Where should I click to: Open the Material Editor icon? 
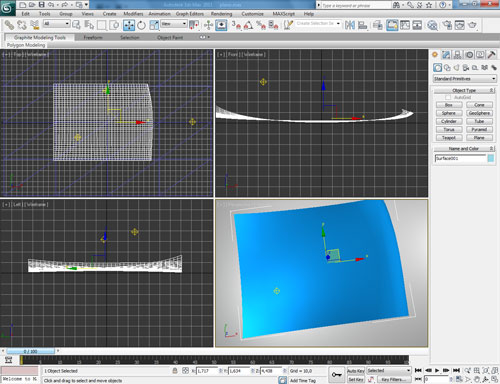click(x=432, y=25)
